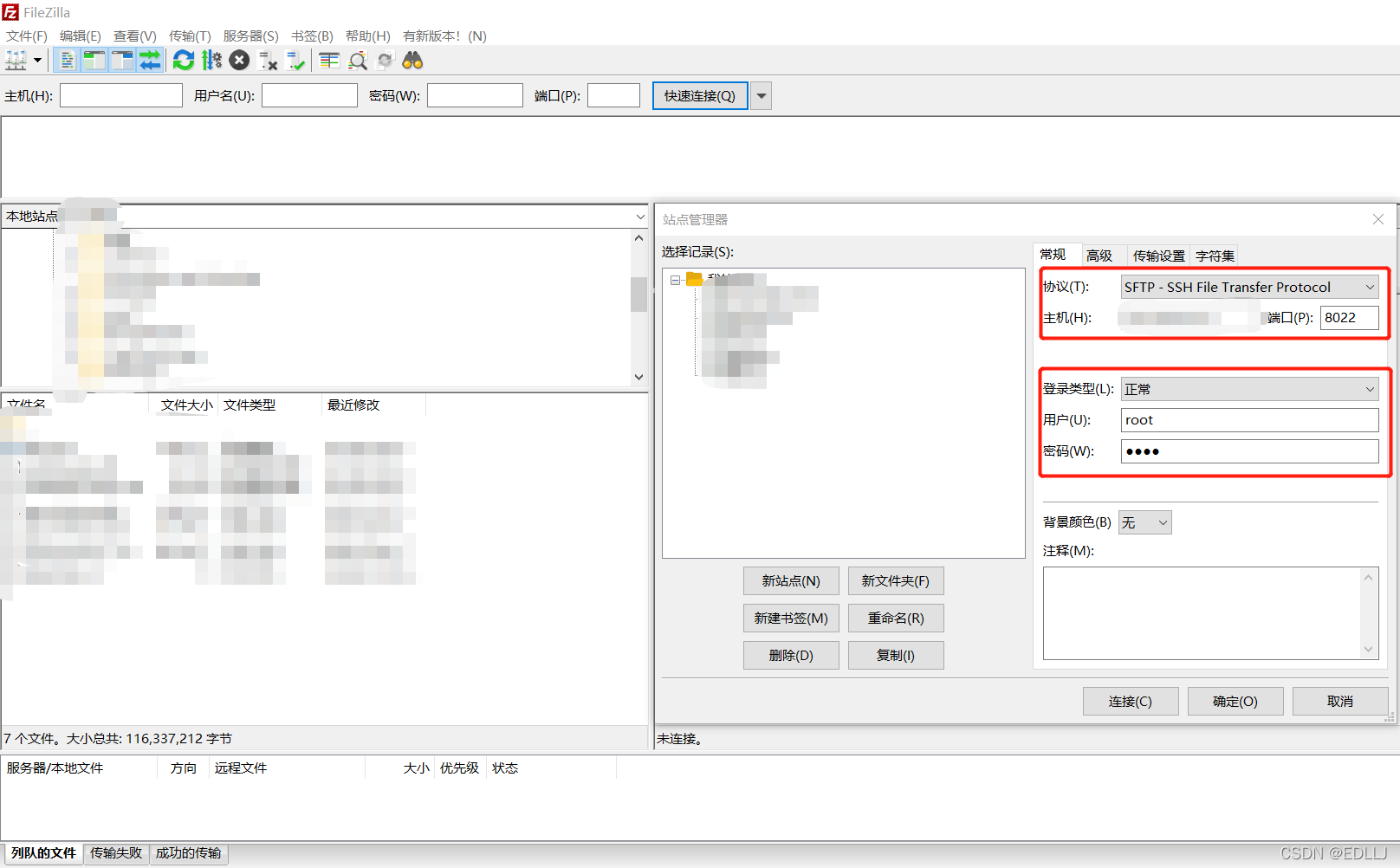The height and width of the screenshot is (868, 1400).
Task: Click the 新建书签(M) button
Action: click(x=791, y=619)
